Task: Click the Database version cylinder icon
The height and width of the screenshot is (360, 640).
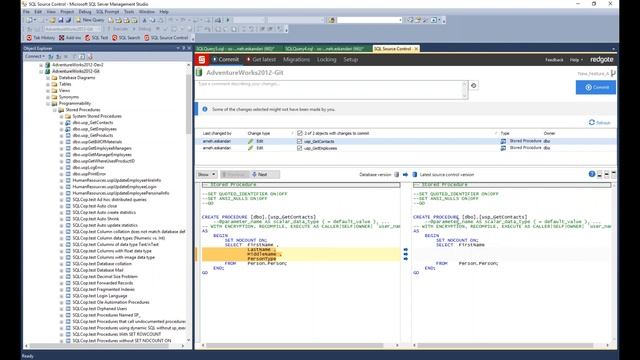Action: pos(396,174)
